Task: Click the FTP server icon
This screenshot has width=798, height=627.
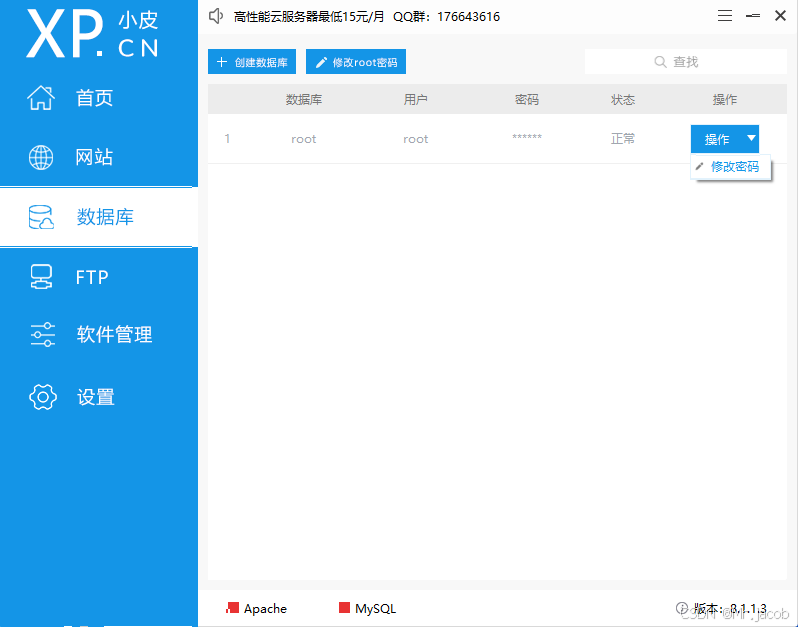Action: (x=41, y=277)
